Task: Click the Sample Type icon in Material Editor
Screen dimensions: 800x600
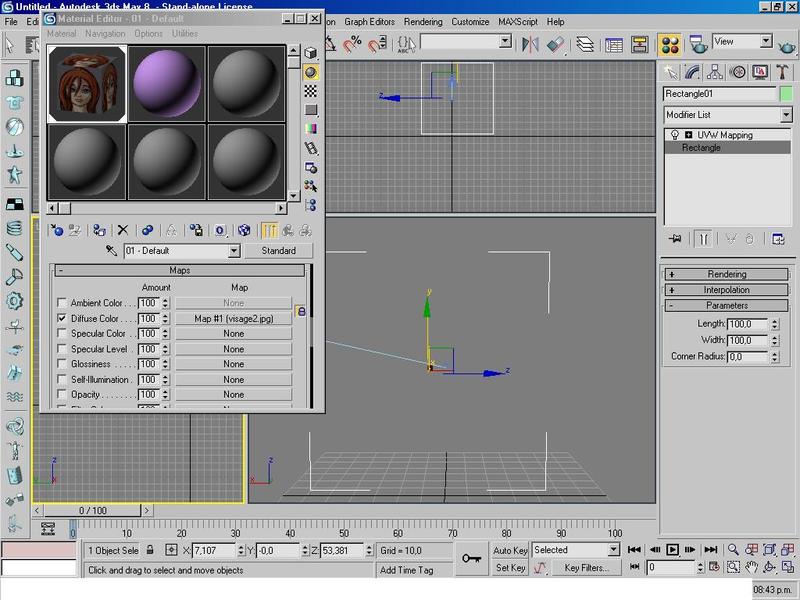Action: tap(310, 53)
